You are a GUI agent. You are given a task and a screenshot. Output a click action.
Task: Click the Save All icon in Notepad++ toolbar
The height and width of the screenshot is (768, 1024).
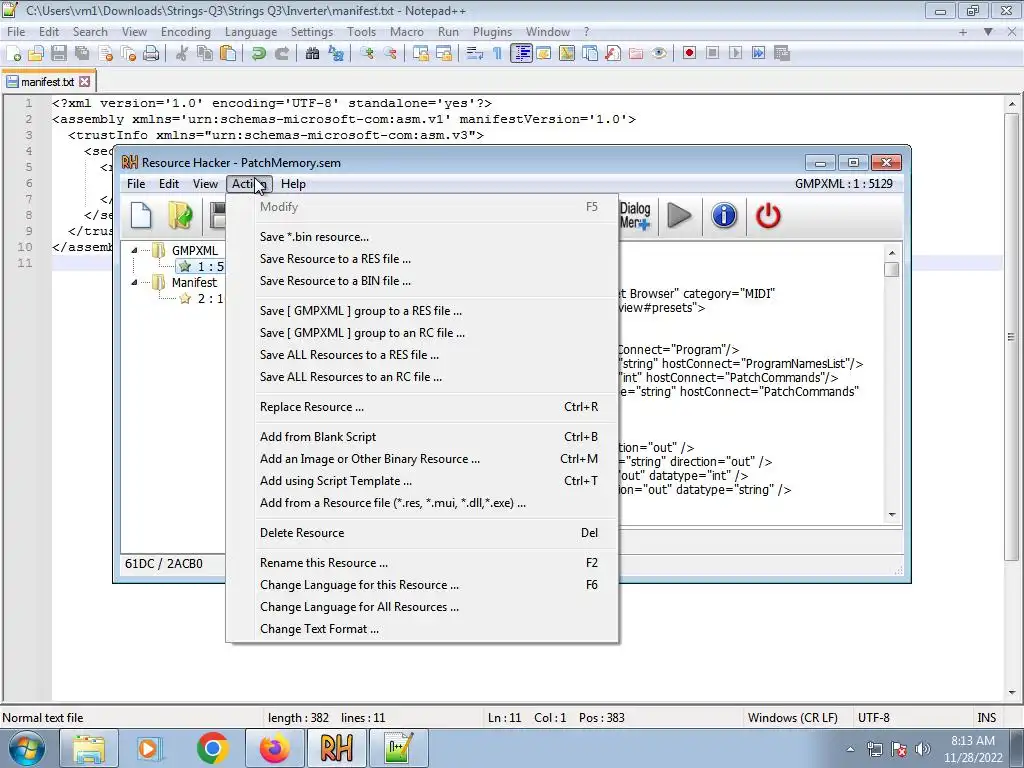[x=82, y=54]
